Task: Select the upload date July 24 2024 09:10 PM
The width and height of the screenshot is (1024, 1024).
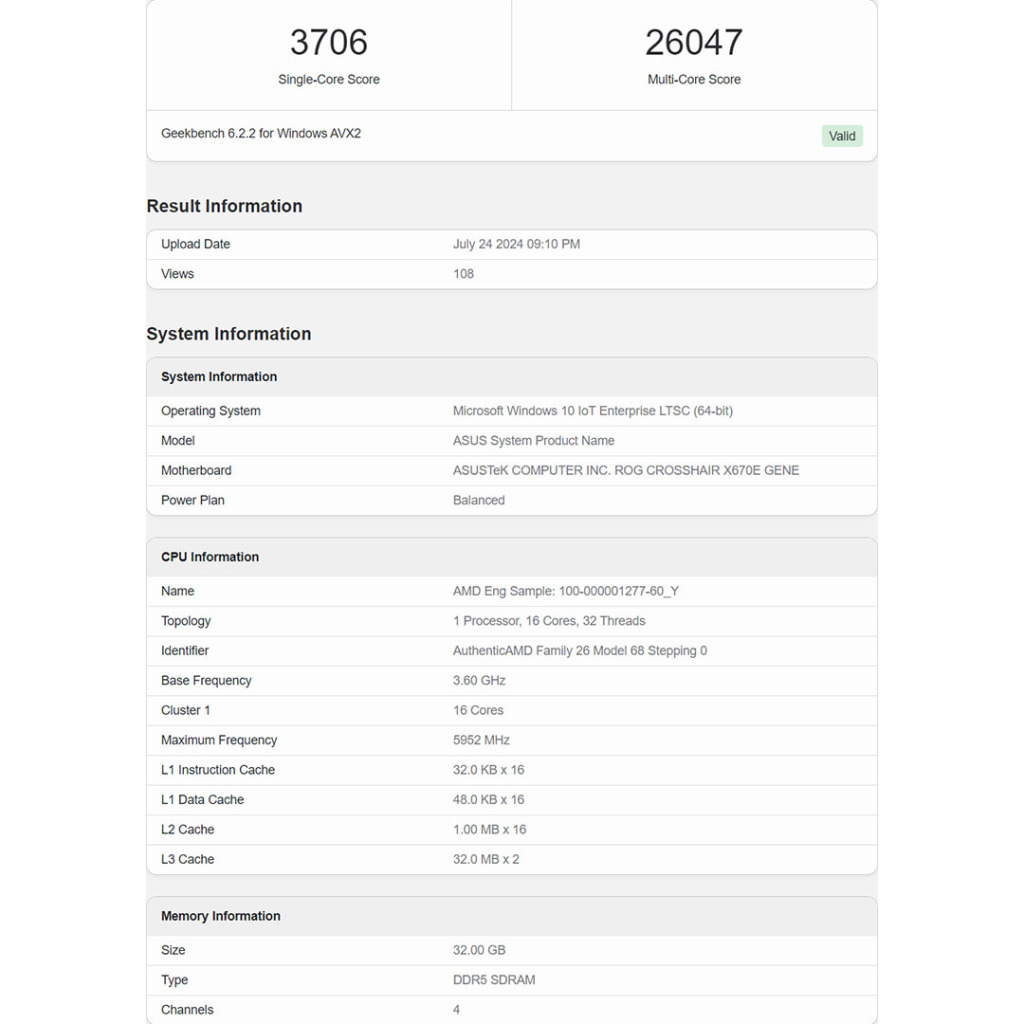Action: (516, 244)
